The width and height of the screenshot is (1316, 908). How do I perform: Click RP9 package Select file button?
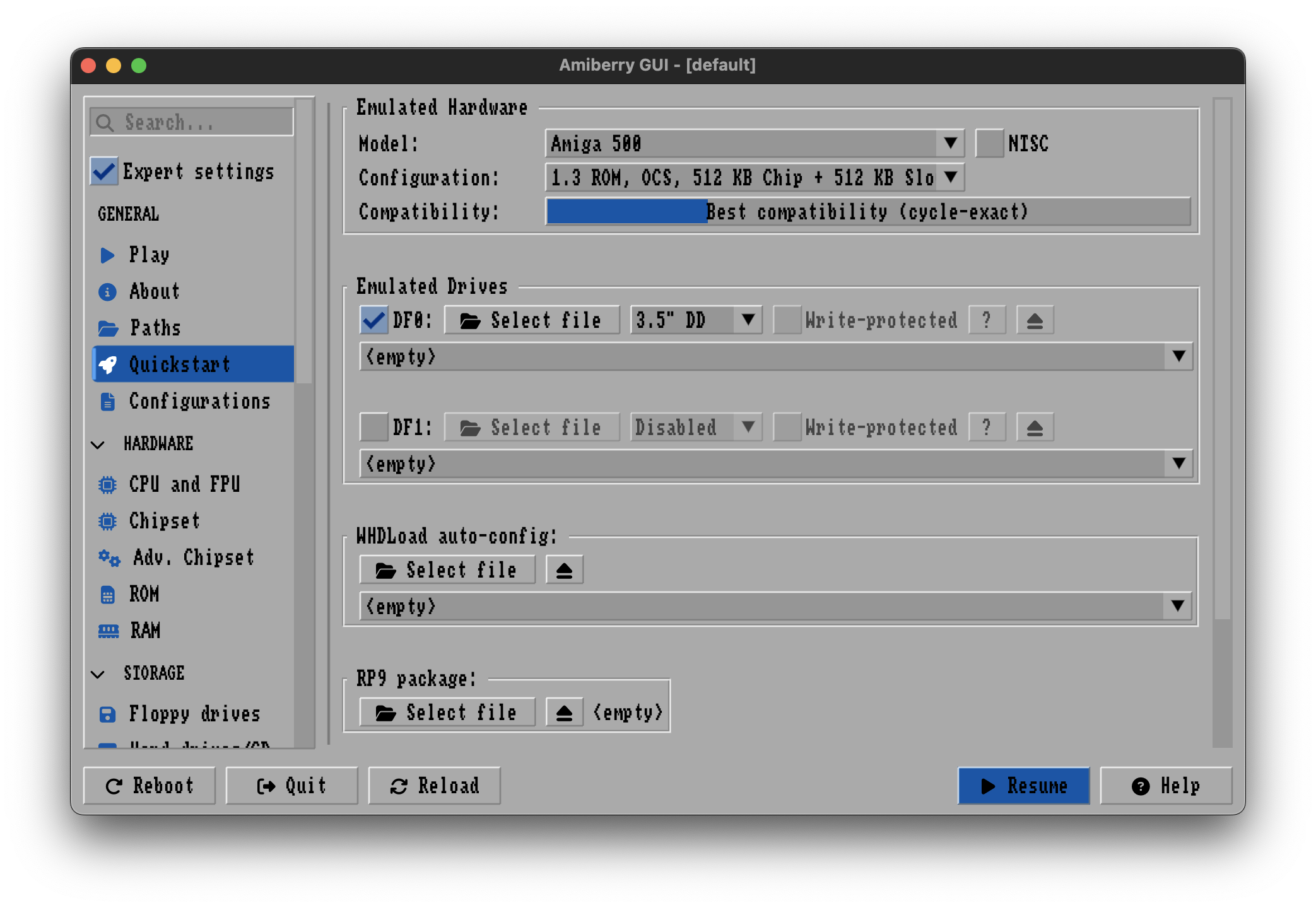(x=447, y=713)
